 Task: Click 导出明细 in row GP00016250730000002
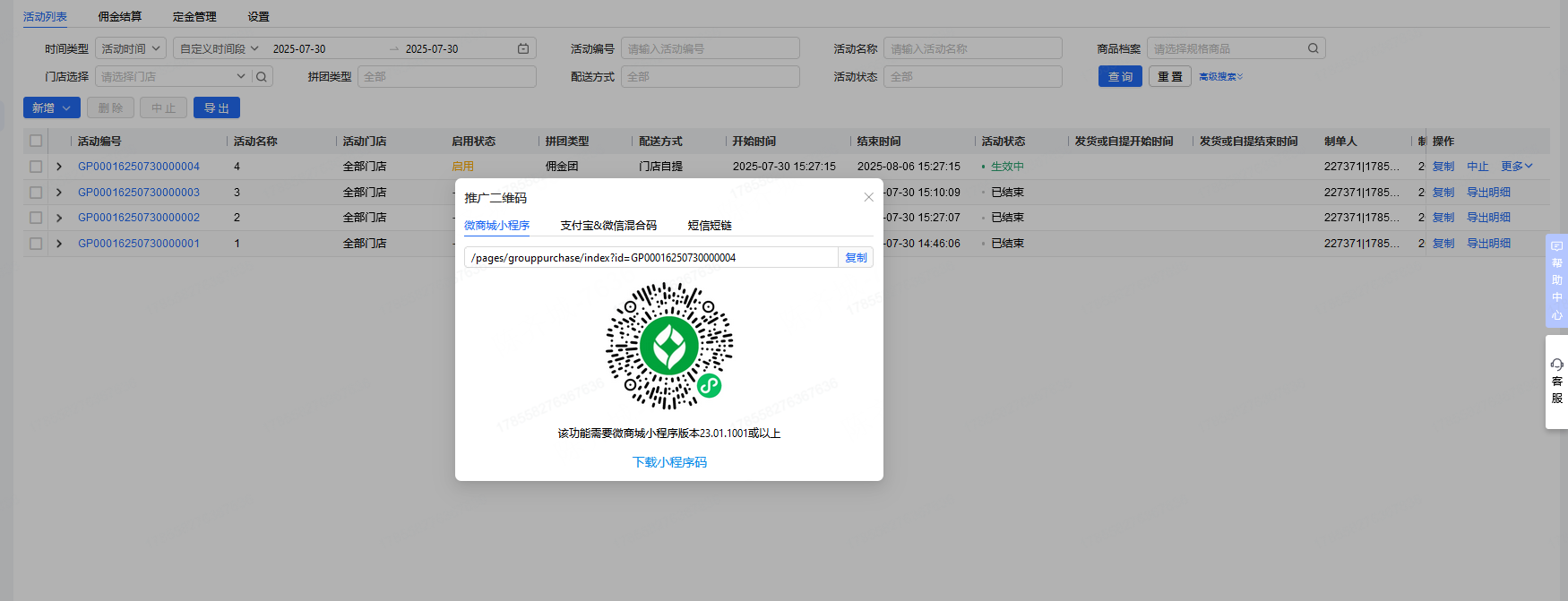tap(1488, 218)
